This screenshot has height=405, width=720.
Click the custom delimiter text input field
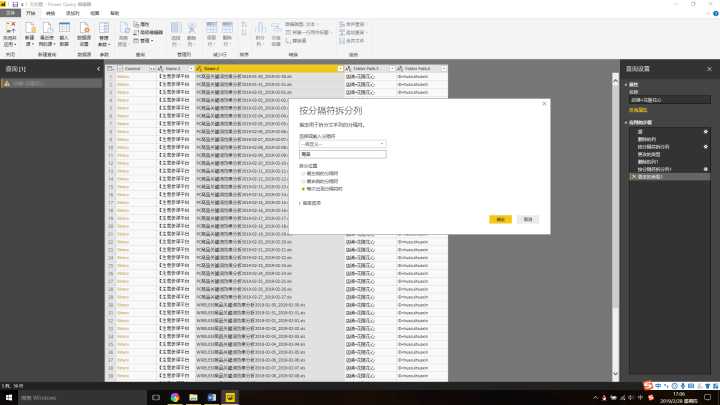tap(343, 154)
